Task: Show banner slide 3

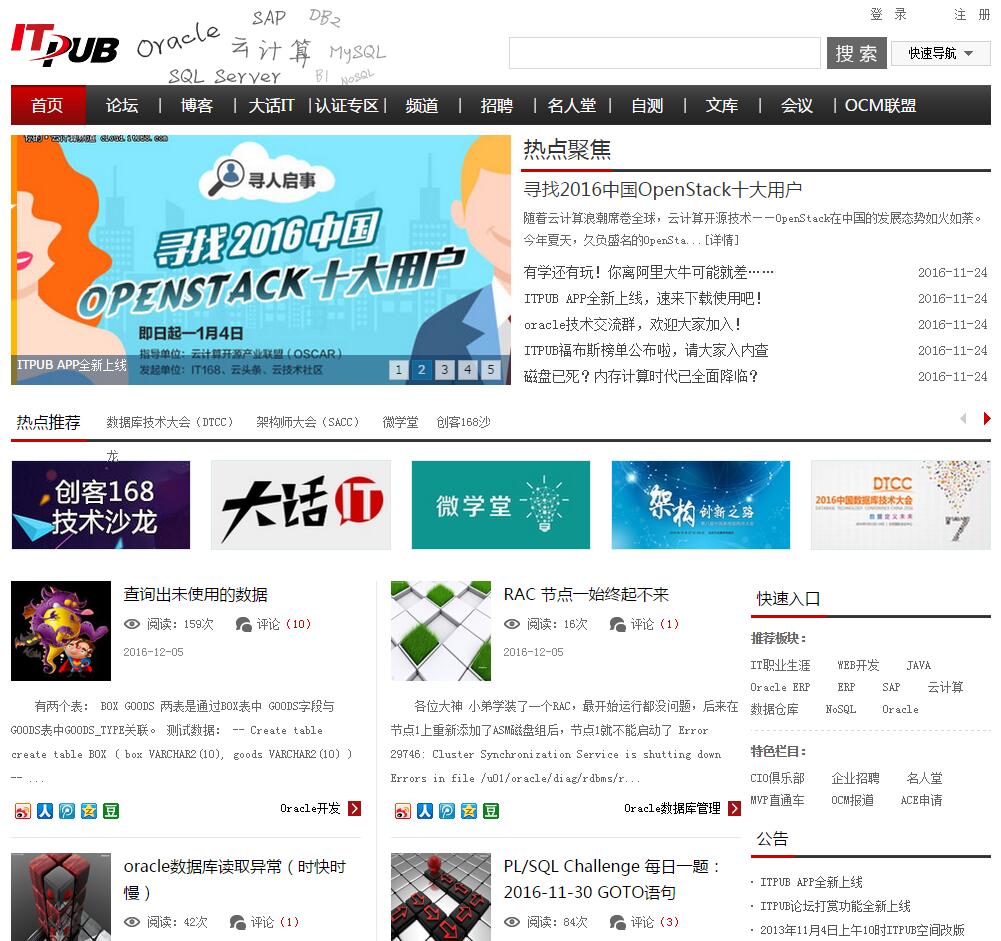Action: click(x=444, y=369)
